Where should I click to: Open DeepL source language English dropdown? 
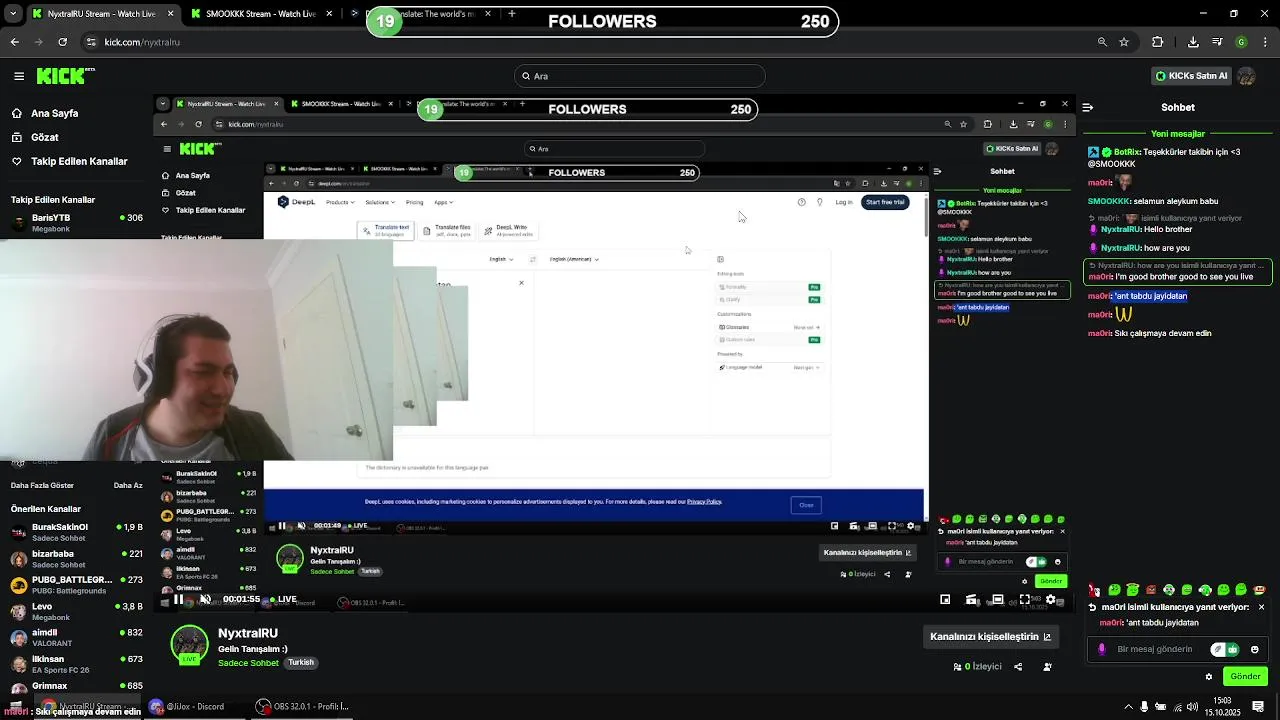pyautogui.click(x=501, y=259)
